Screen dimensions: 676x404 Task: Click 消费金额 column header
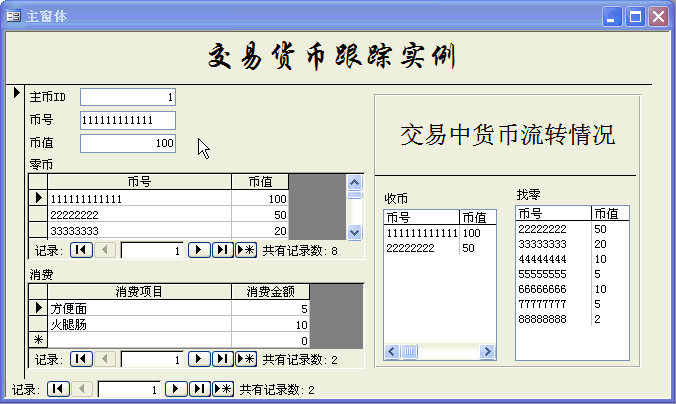pos(270,292)
